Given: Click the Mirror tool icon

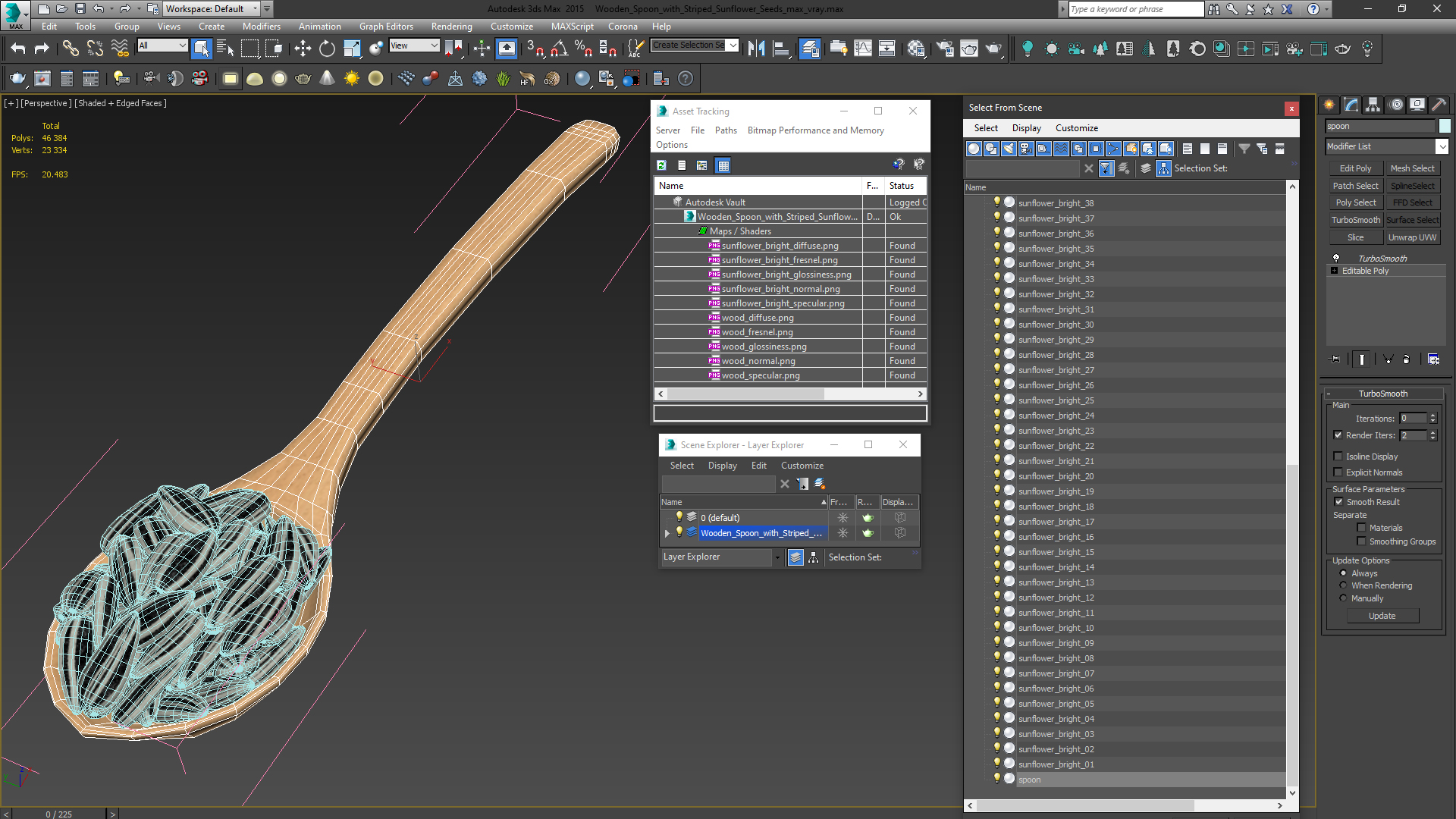Looking at the screenshot, I should (x=756, y=49).
